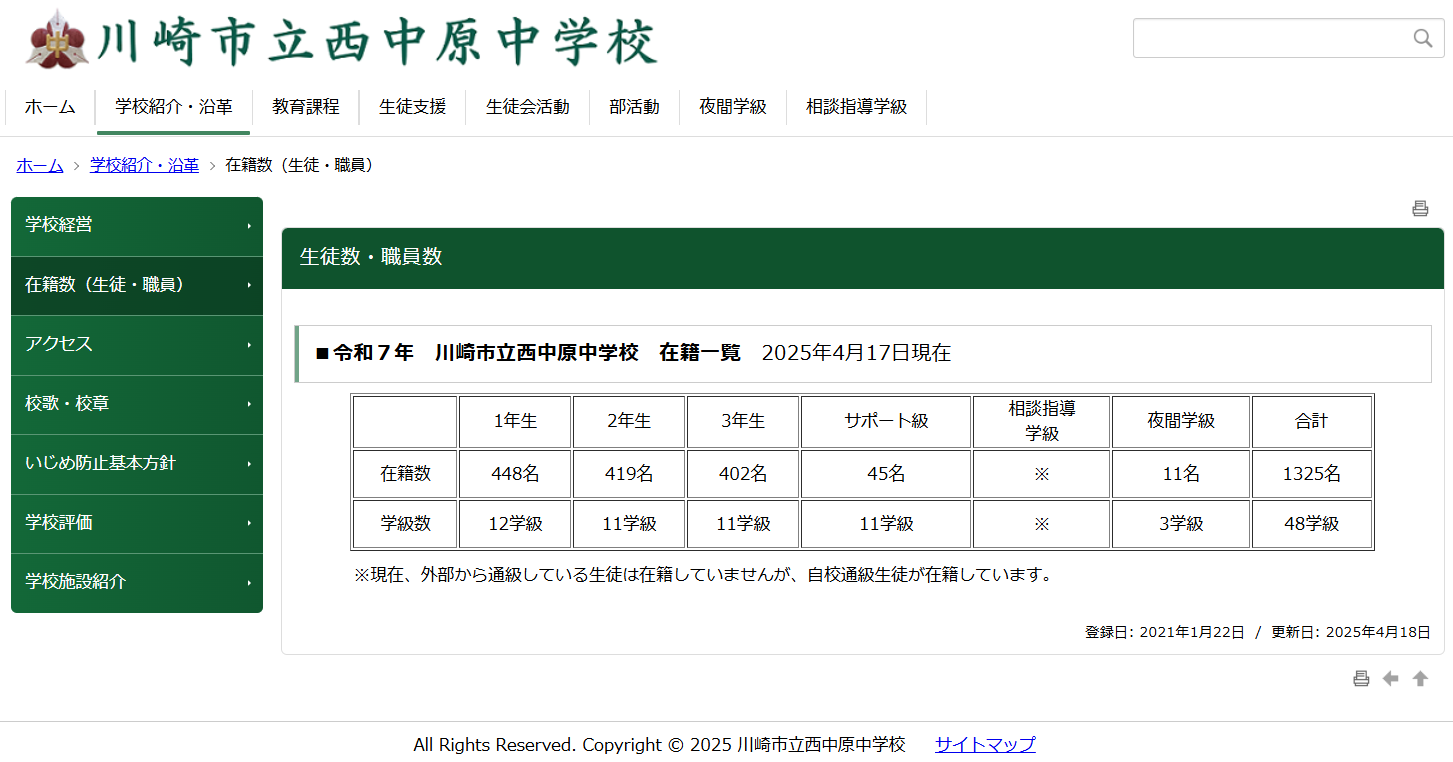Open 学校施設紹介 sidebar item

coord(137,582)
